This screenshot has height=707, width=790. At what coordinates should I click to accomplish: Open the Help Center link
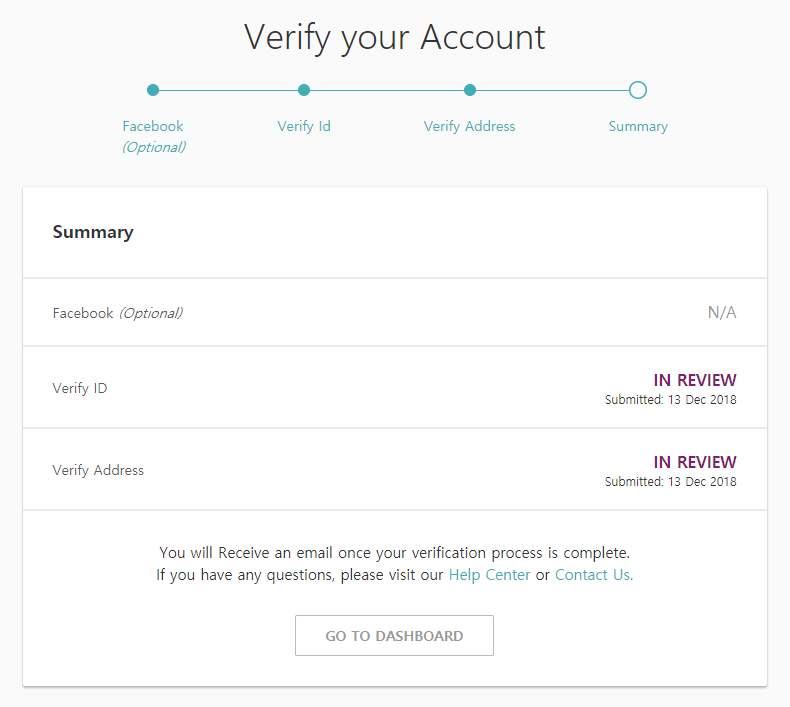490,575
